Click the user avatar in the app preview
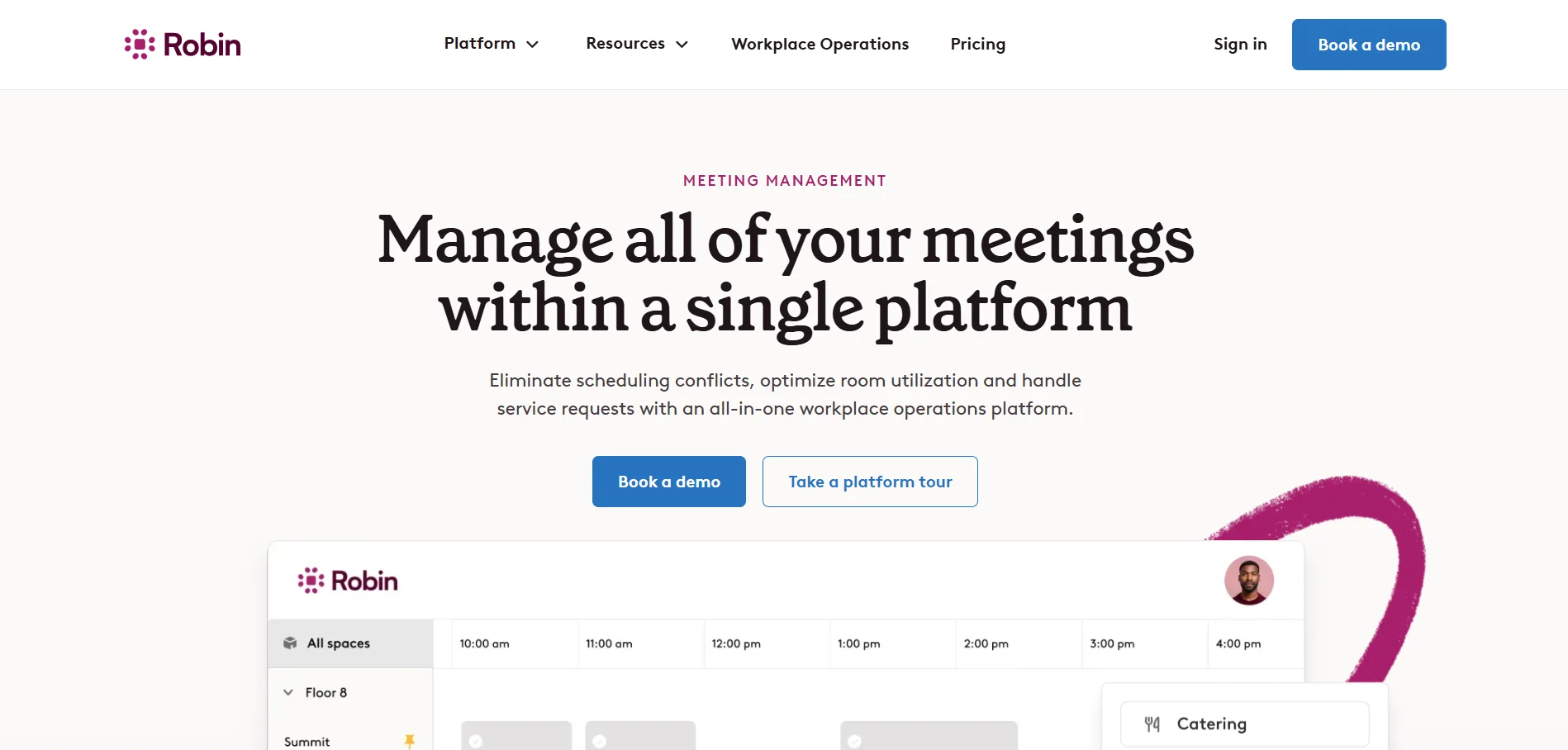1568x750 pixels. 1250,580
